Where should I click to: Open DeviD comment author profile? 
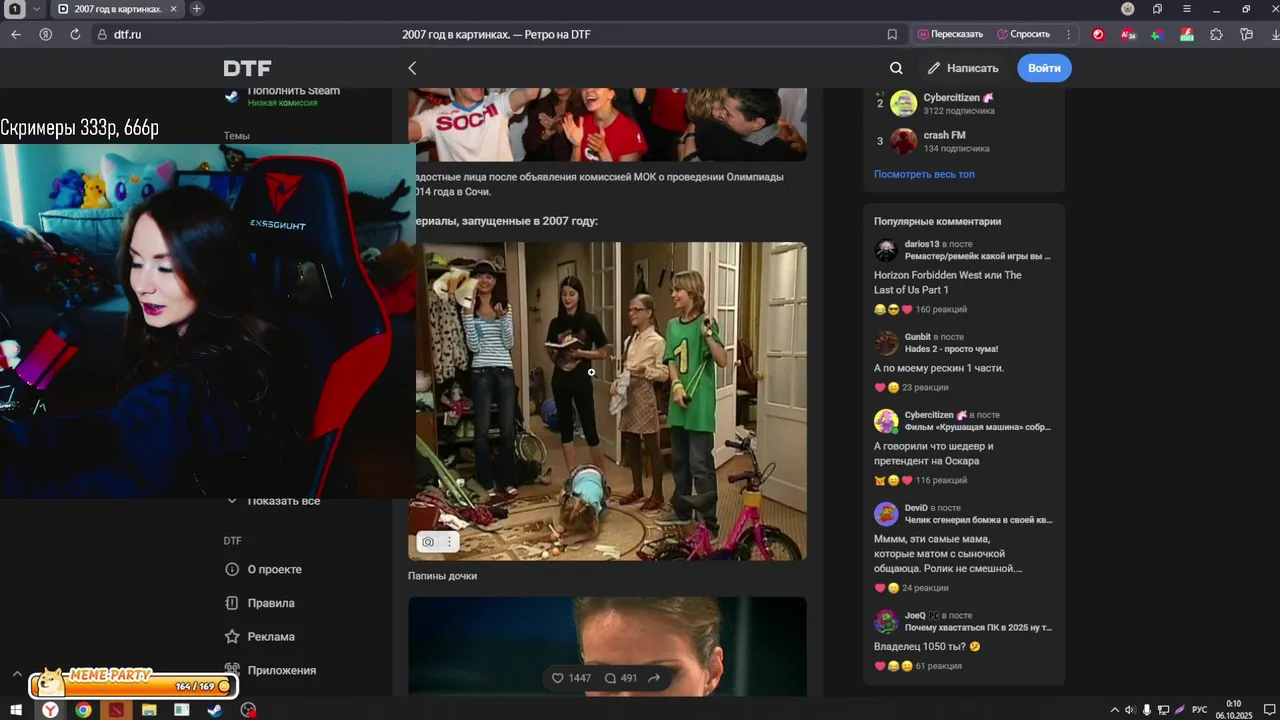[916, 508]
